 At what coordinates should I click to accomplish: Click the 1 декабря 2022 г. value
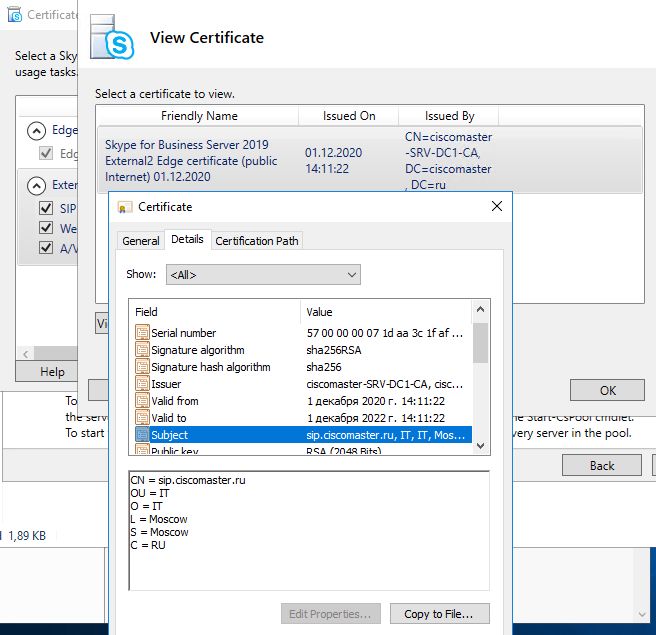click(375, 418)
